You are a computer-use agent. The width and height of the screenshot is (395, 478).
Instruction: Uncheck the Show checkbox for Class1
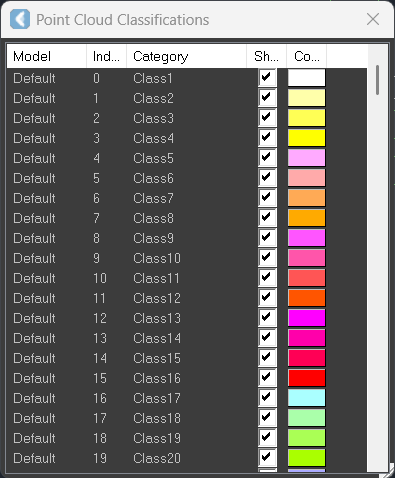click(267, 78)
